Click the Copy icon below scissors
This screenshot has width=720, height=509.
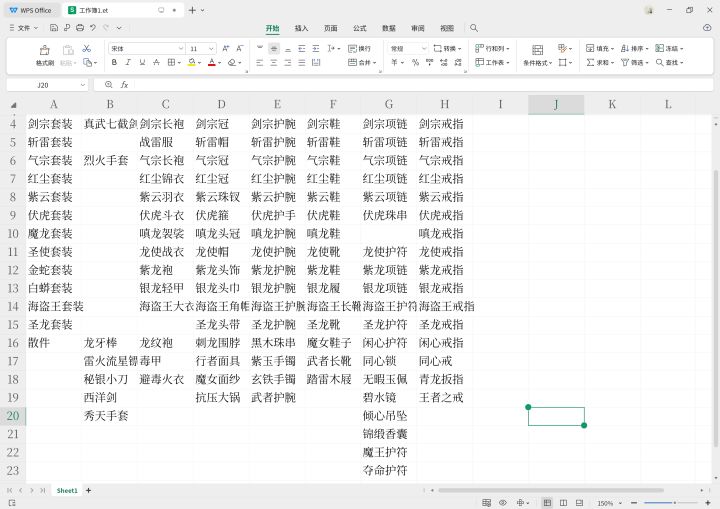point(87,62)
